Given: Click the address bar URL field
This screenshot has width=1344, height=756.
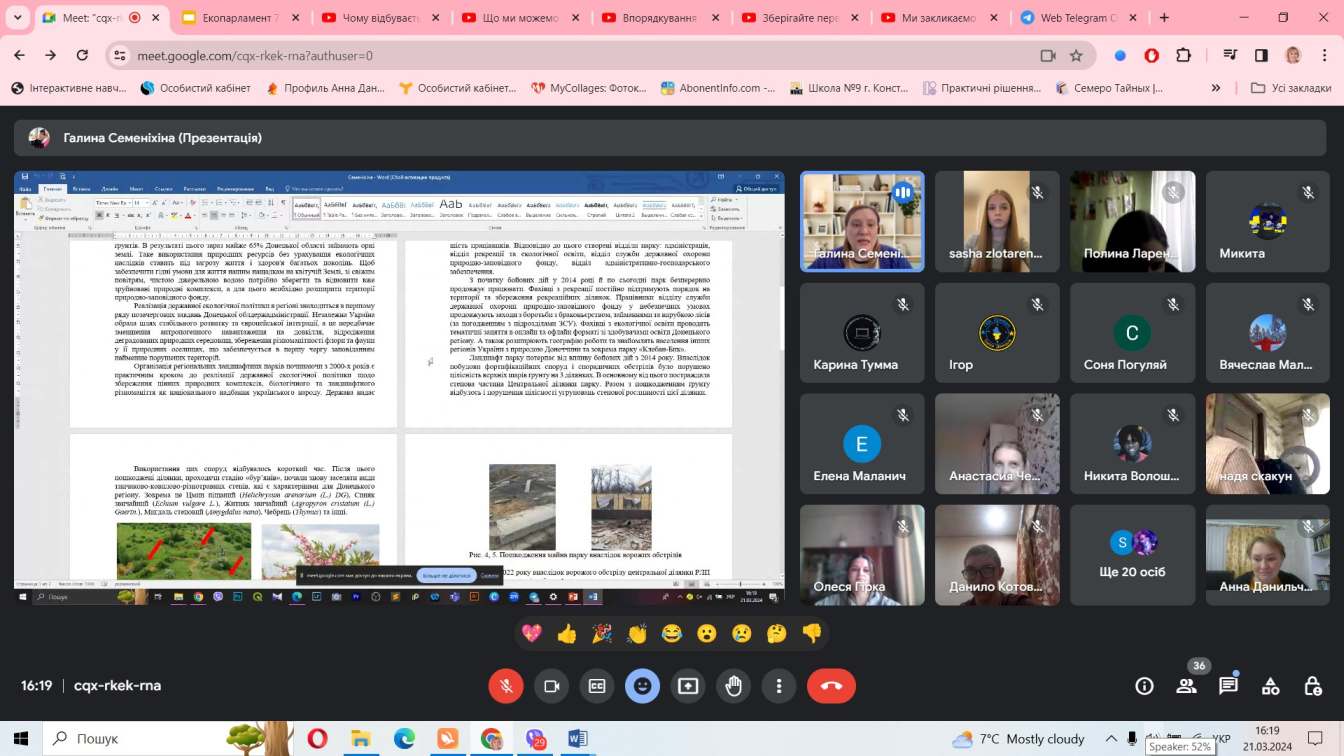Looking at the screenshot, I should click(x=580, y=56).
